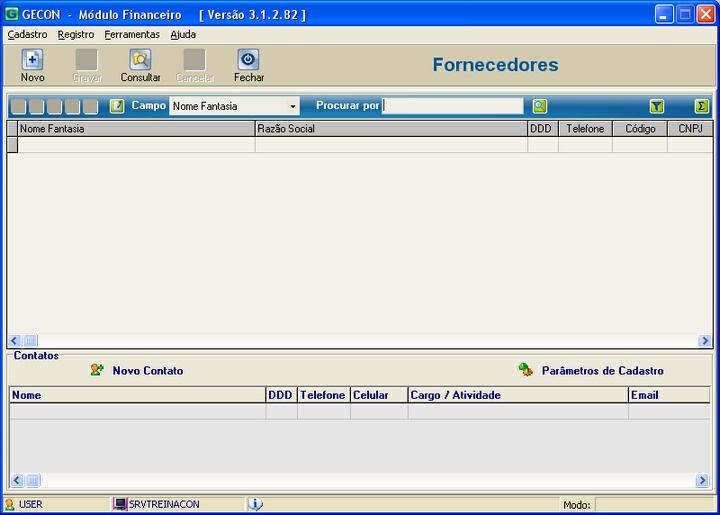Click the blue info icon in status bar
The image size is (720, 515).
coord(256,504)
